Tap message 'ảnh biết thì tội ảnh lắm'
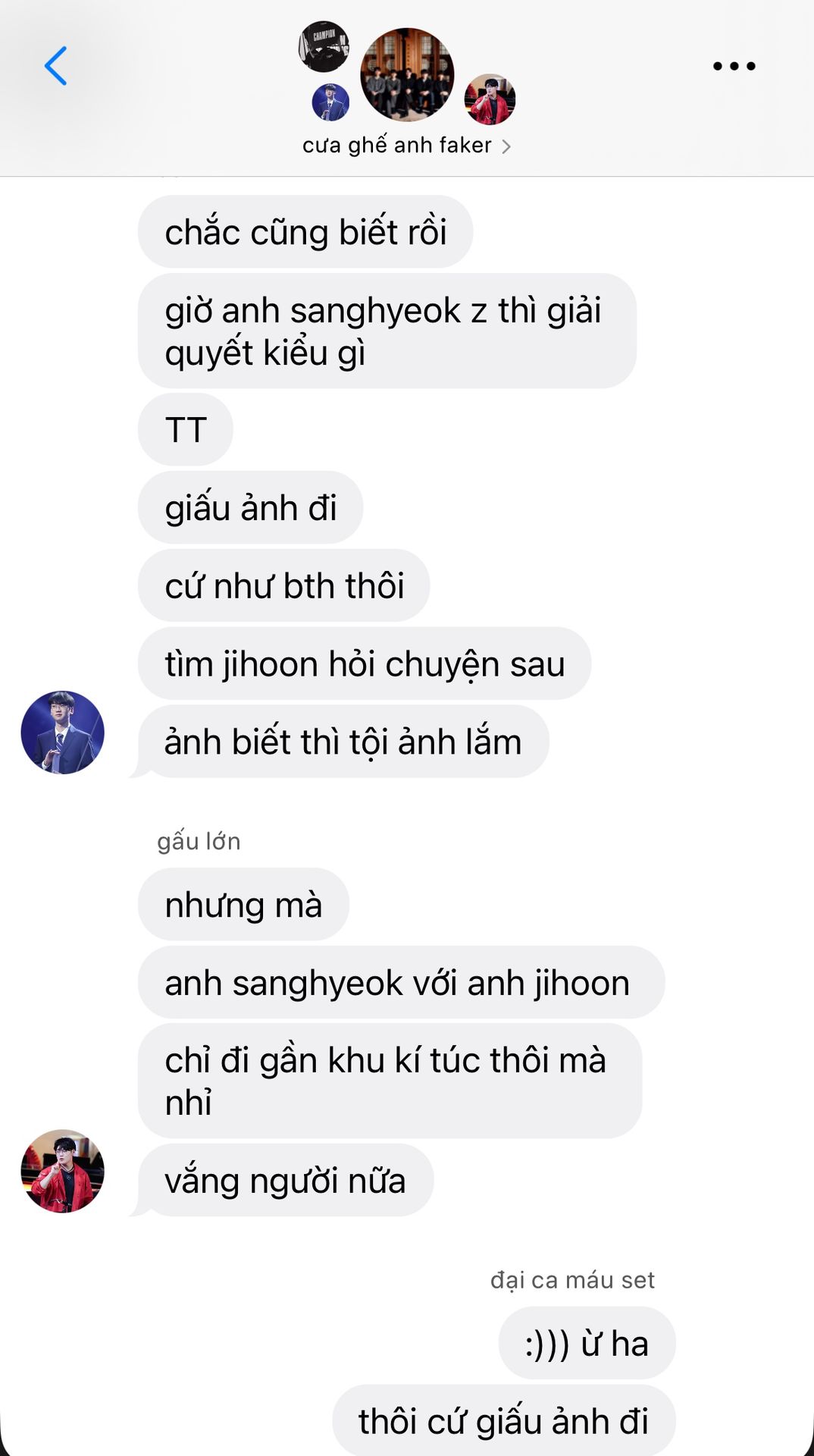 (343, 742)
